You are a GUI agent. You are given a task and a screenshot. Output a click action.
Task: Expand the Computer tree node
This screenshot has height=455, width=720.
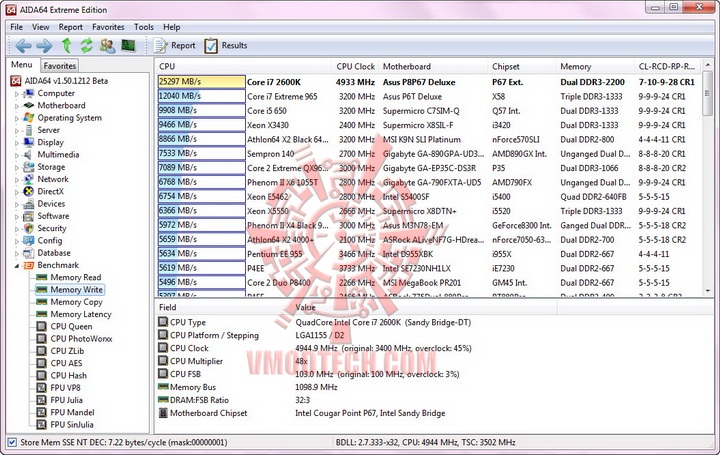(x=17, y=94)
